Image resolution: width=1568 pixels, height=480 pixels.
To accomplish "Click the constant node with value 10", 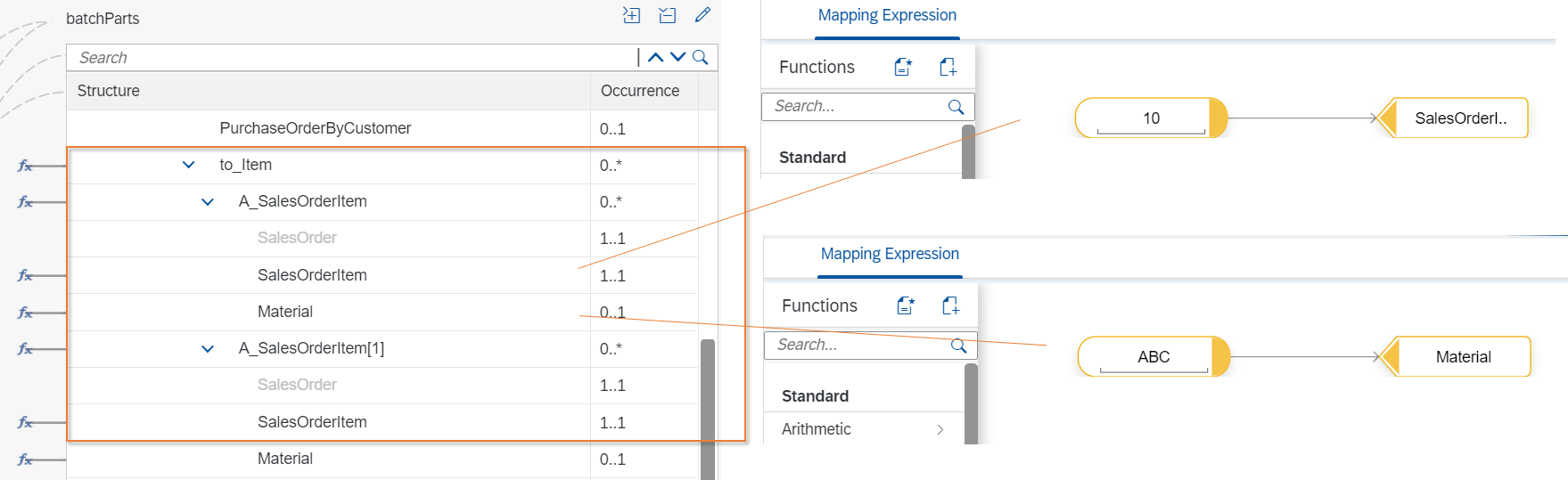I will coord(1151,118).
